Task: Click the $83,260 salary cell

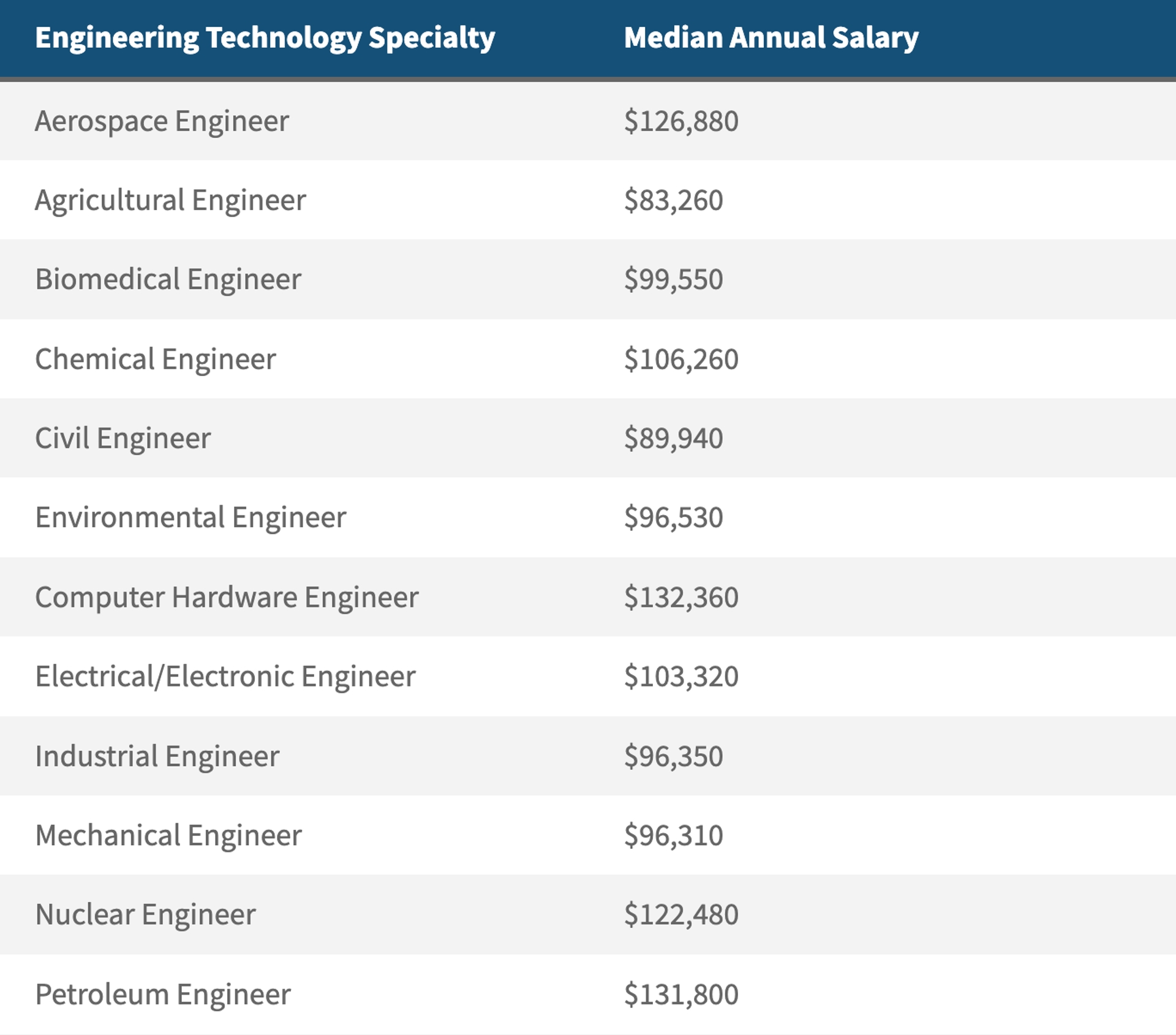Action: (673, 200)
